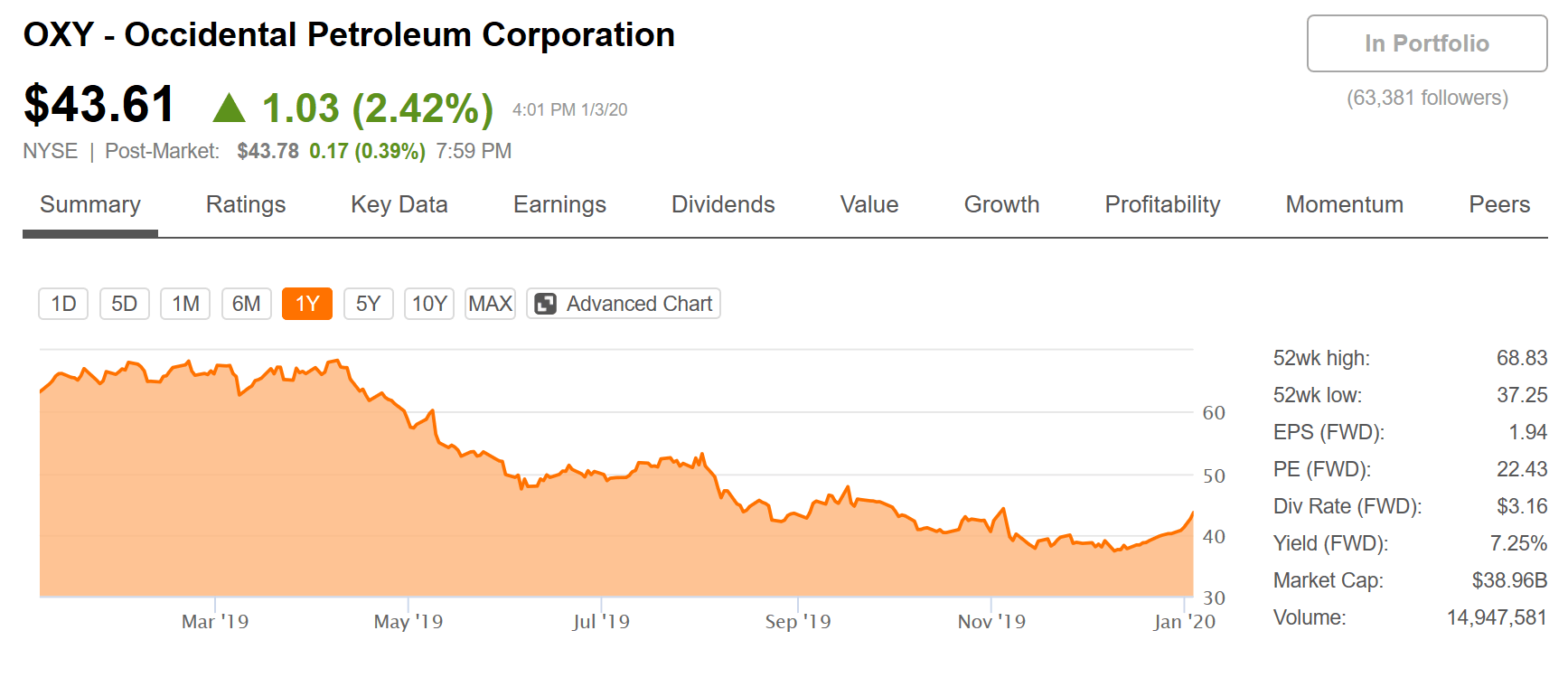This screenshot has width=1568, height=687.
Task: Click the Jul '19 chart axis marker
Action: click(601, 621)
